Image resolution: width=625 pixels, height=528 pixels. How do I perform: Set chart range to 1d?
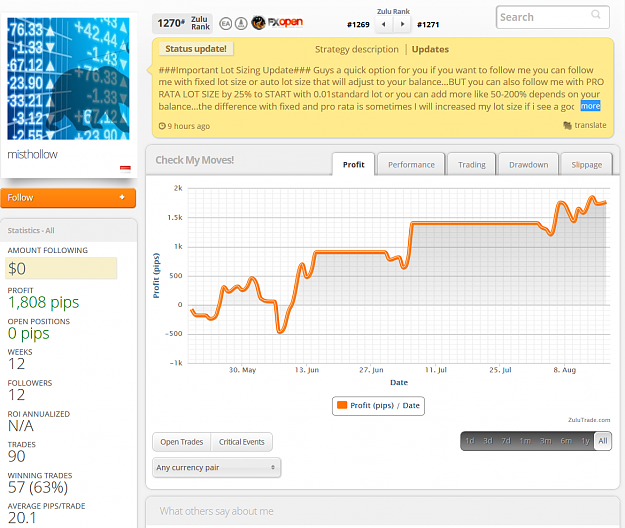point(470,441)
